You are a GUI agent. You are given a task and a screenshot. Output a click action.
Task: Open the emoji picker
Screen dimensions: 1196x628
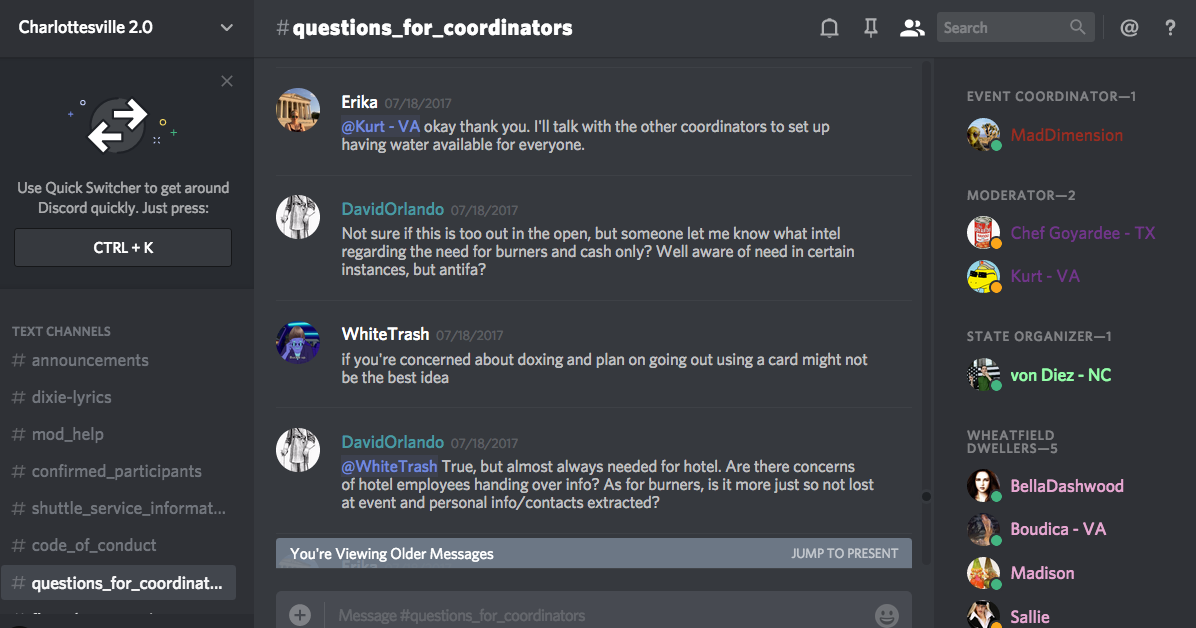(x=886, y=615)
